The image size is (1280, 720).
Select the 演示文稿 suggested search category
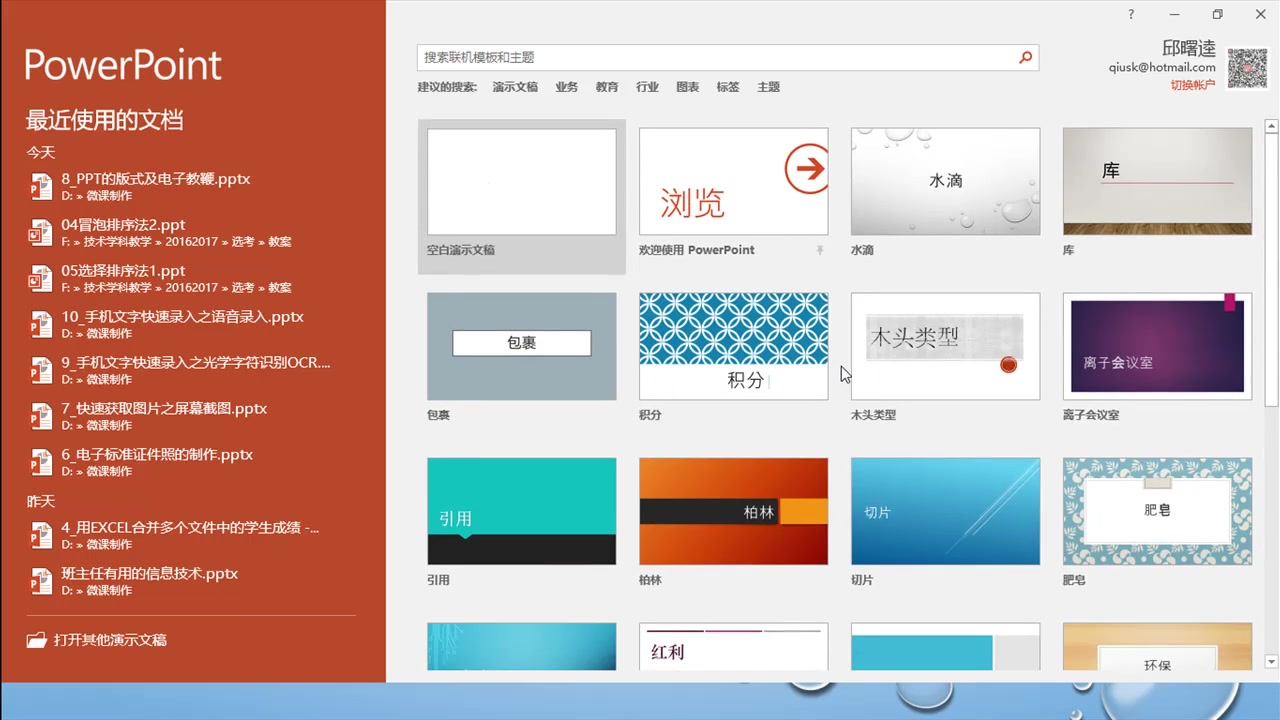514,87
